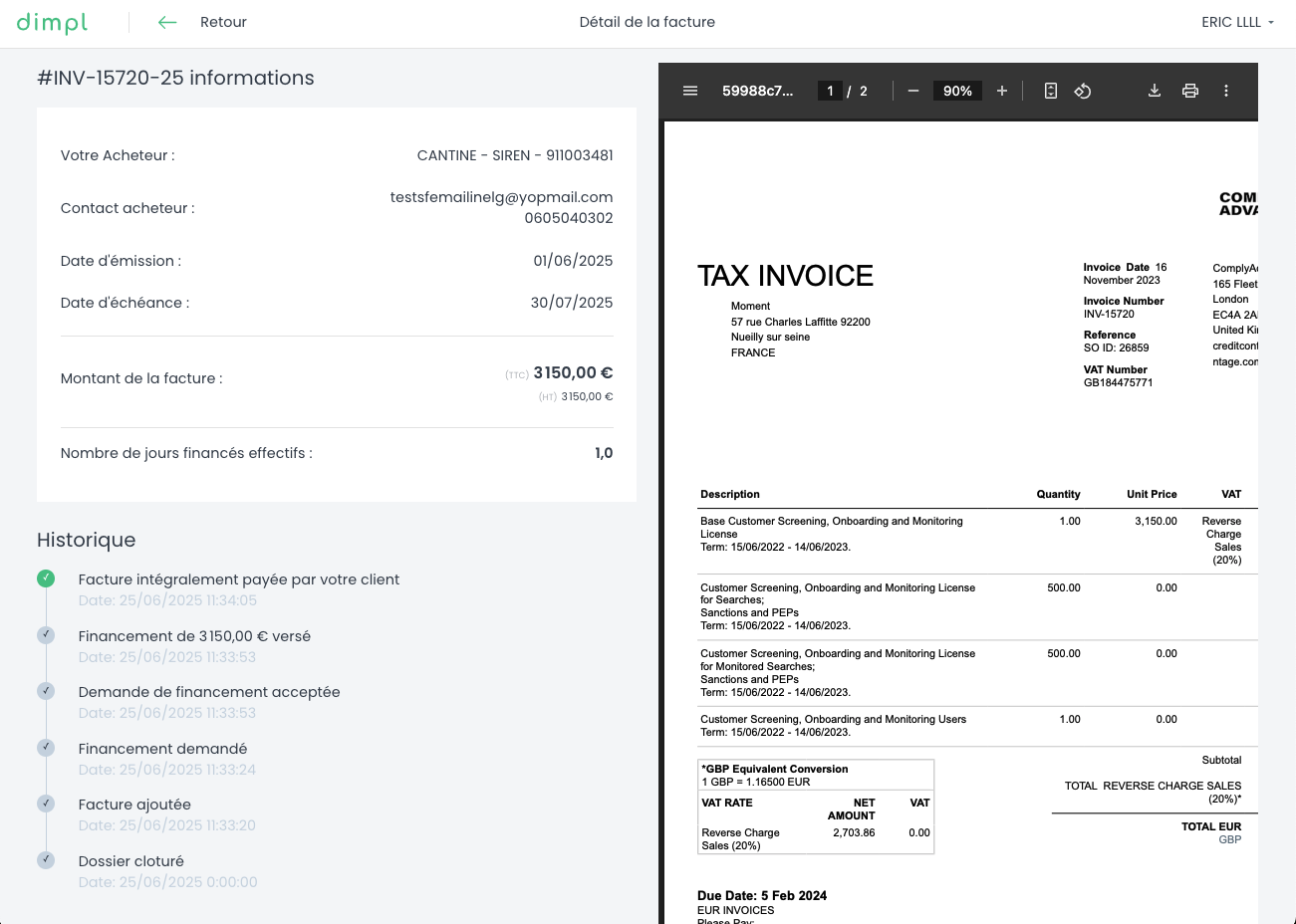Click the Retour link
The height and width of the screenshot is (924, 1296).
coord(223,22)
